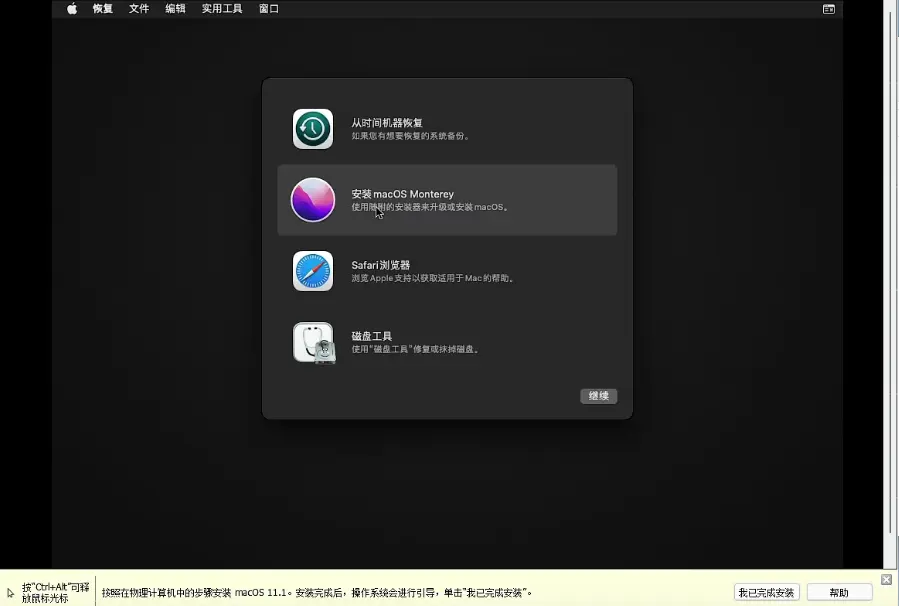This screenshot has height=606, width=899.
Task: Click the macOS Monterey installer icon
Action: pos(312,200)
